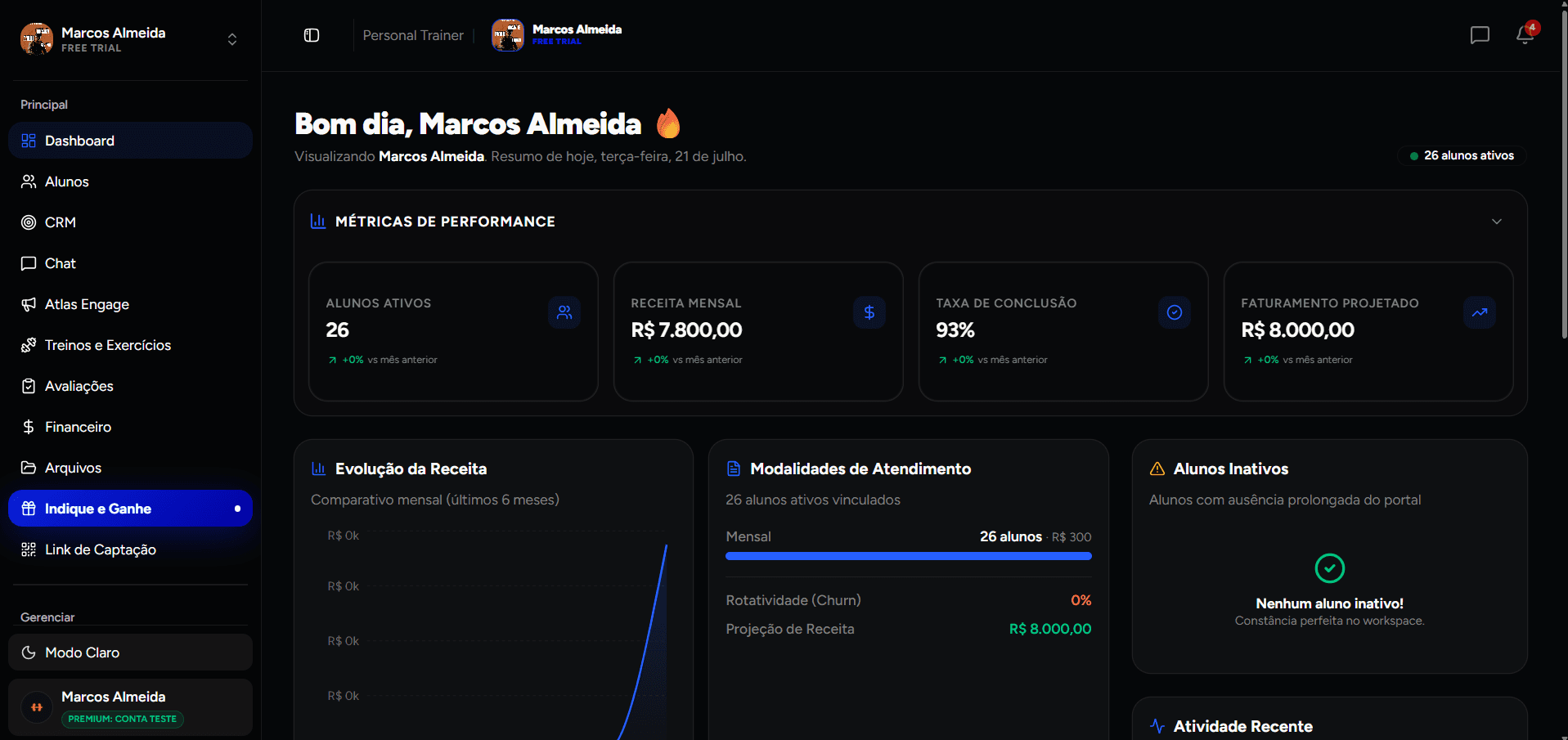Click the Arquivos folder icon
Screen dimensions: 1568x740
coord(29,468)
